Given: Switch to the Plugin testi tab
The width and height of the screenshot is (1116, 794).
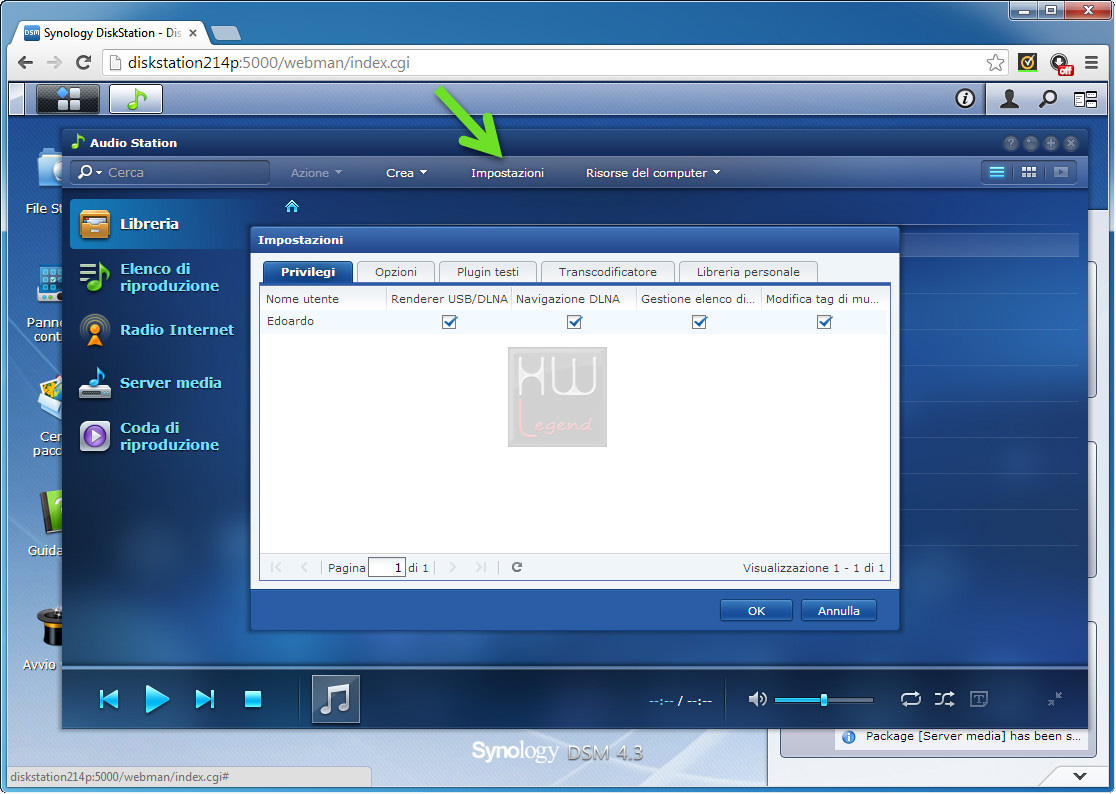Looking at the screenshot, I should (x=488, y=272).
